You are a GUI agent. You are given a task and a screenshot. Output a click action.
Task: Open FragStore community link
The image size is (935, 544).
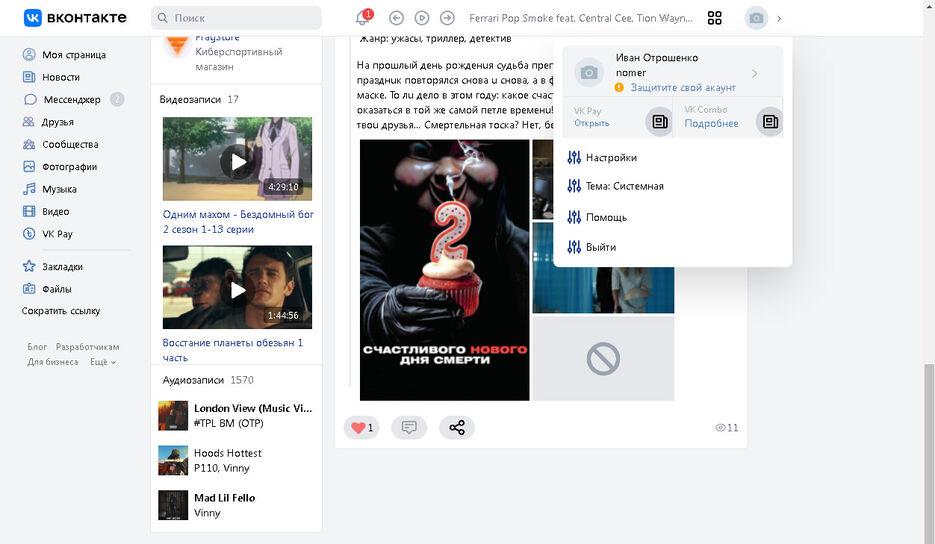(x=217, y=38)
